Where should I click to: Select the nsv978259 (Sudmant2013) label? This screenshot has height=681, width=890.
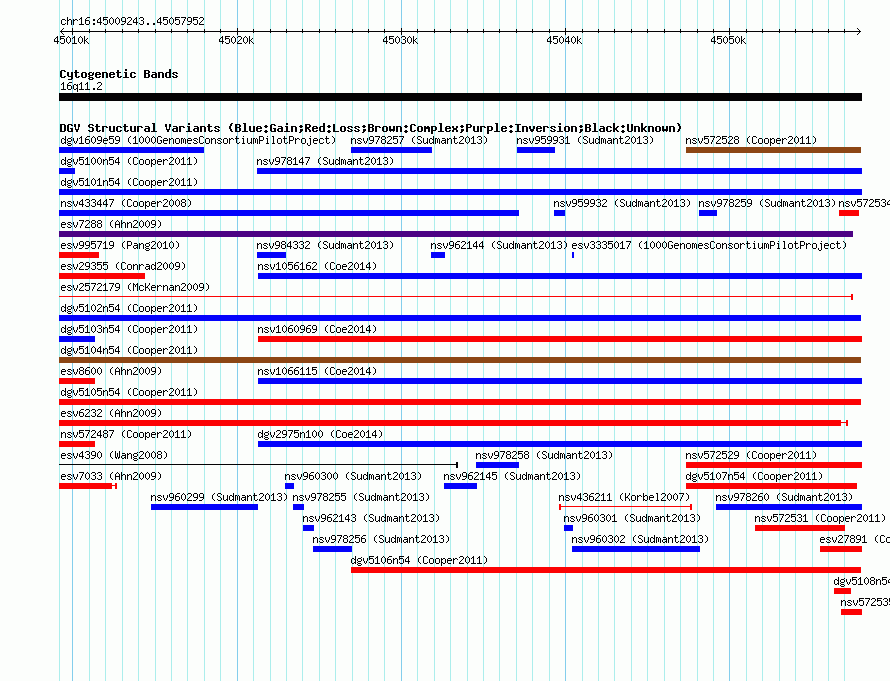(767, 203)
